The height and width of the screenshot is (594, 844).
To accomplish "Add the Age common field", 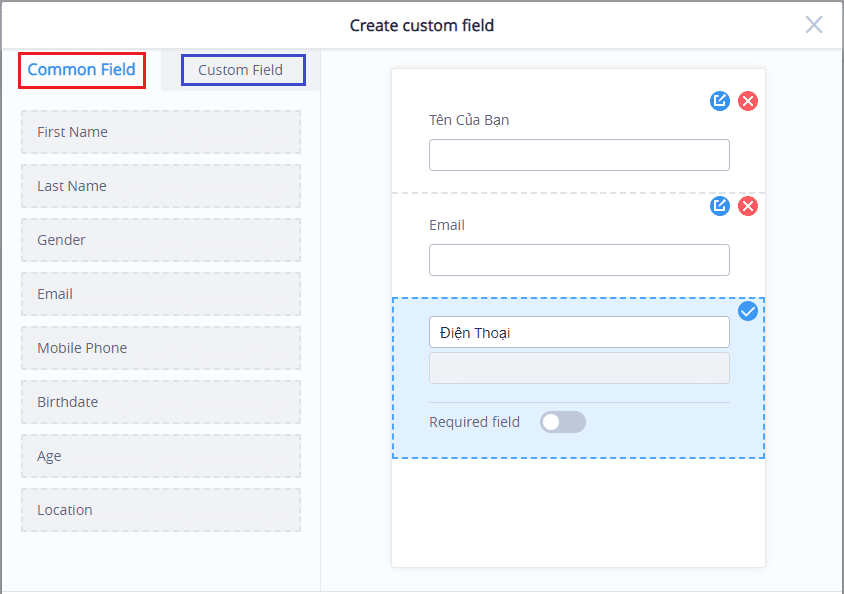I will 161,456.
